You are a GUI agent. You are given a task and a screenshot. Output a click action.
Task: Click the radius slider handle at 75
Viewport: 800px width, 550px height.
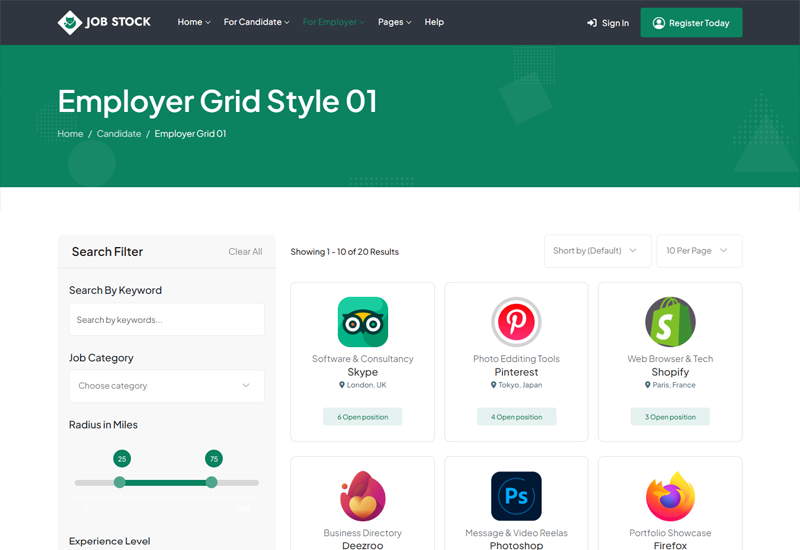tap(212, 482)
